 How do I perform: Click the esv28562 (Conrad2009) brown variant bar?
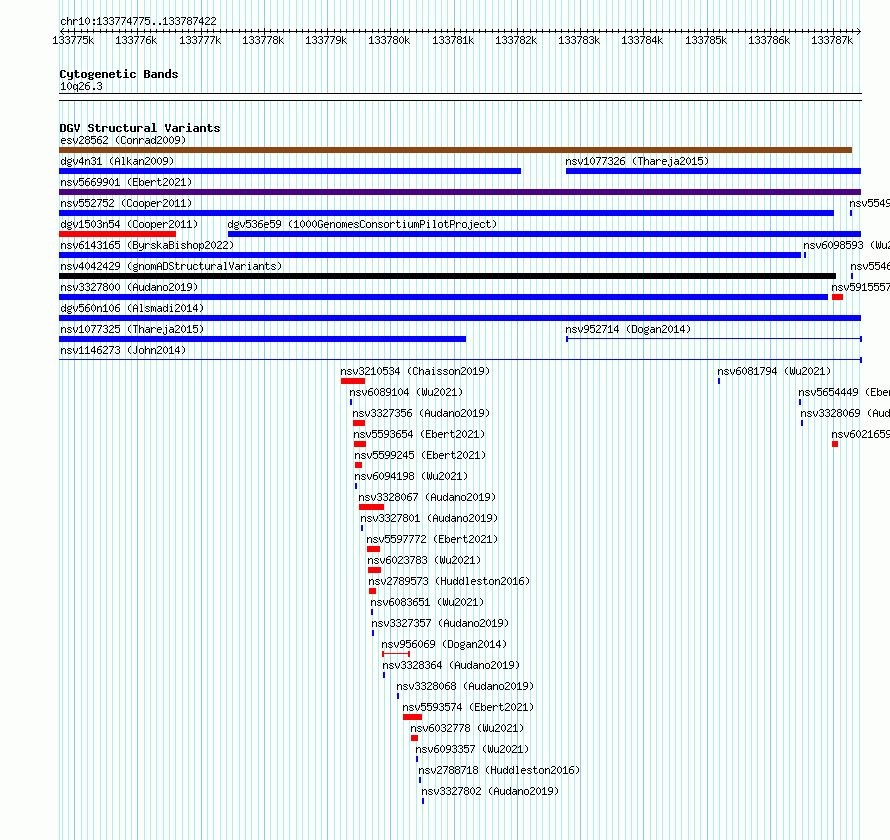tap(455, 150)
